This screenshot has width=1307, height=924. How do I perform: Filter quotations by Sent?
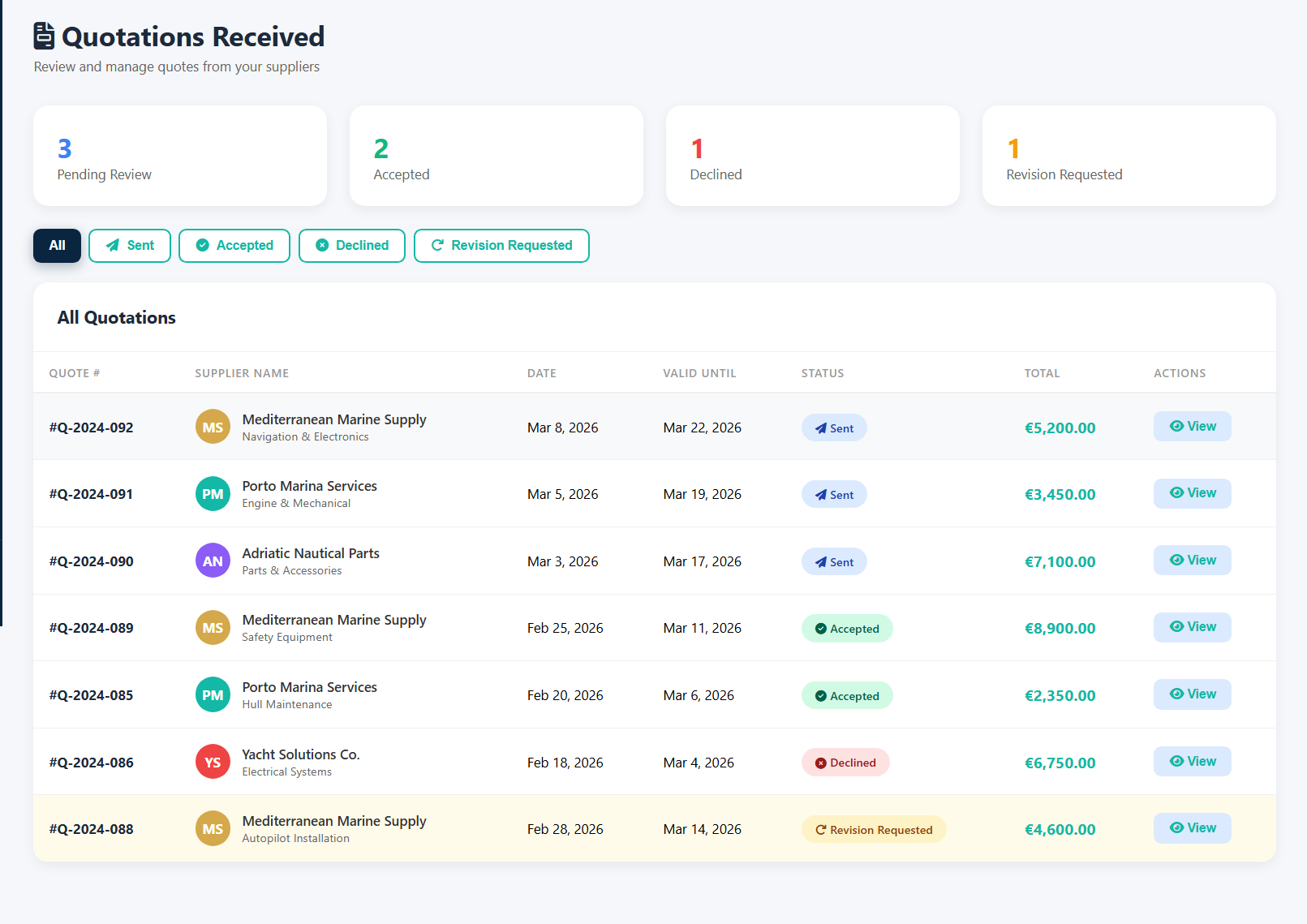(x=130, y=246)
